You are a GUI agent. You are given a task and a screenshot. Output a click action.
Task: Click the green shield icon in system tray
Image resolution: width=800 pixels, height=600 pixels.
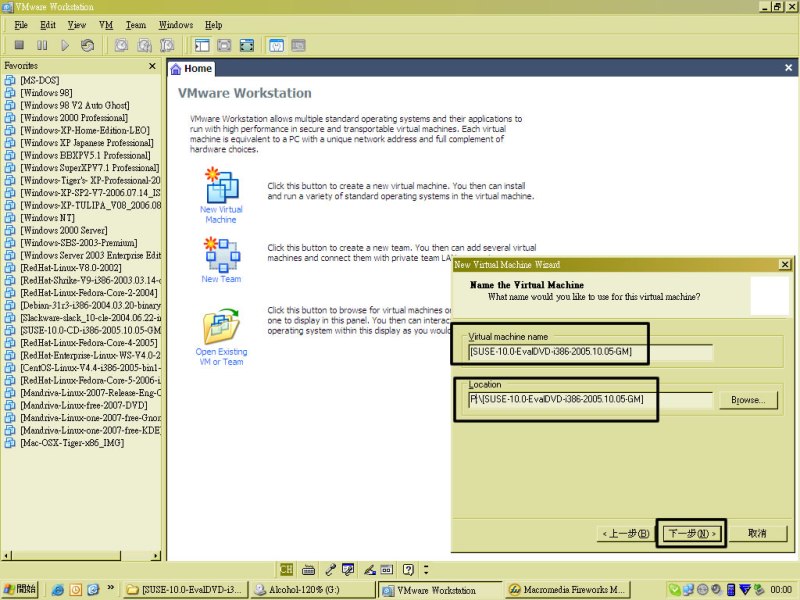click(674, 590)
